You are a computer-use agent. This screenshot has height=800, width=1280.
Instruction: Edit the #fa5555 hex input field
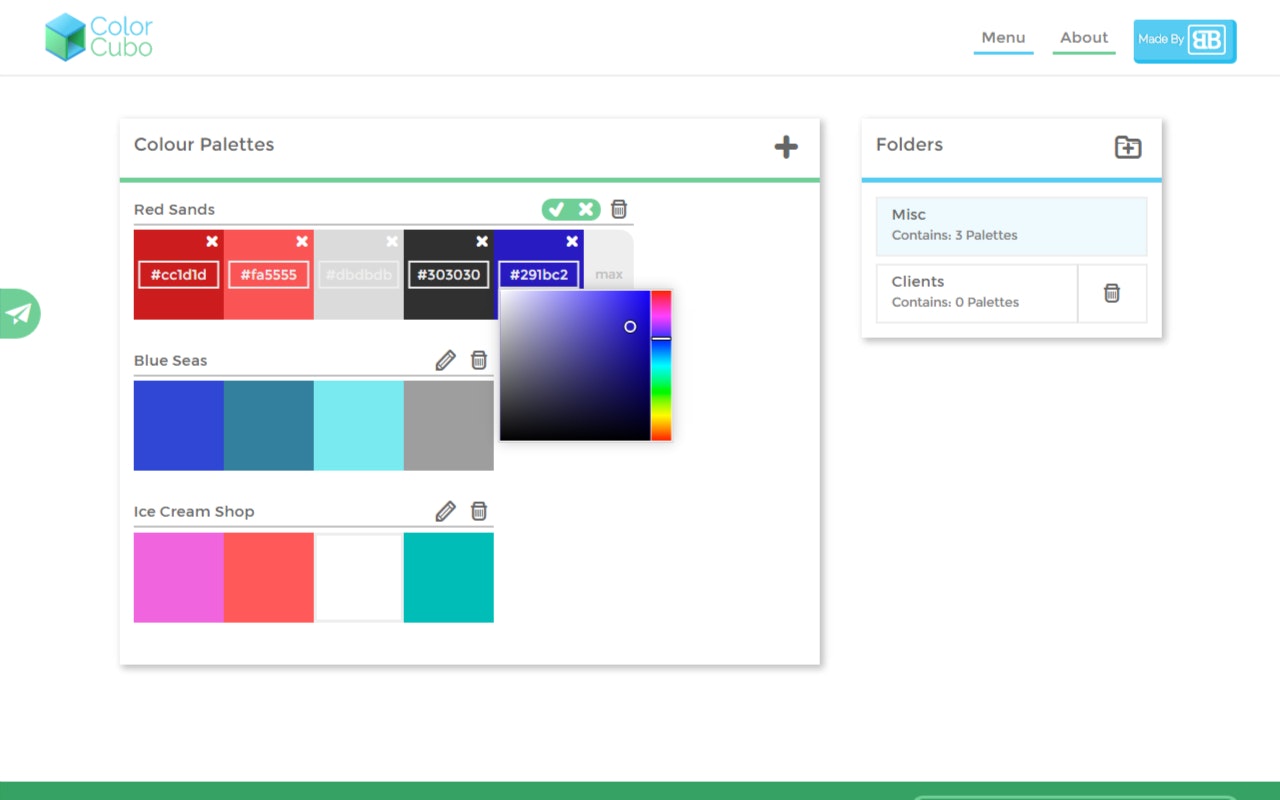pyautogui.click(x=268, y=274)
